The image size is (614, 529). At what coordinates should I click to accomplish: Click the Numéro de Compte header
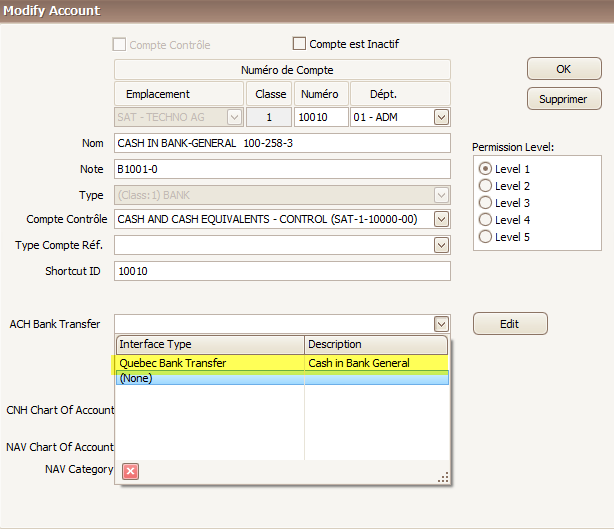pos(282,70)
